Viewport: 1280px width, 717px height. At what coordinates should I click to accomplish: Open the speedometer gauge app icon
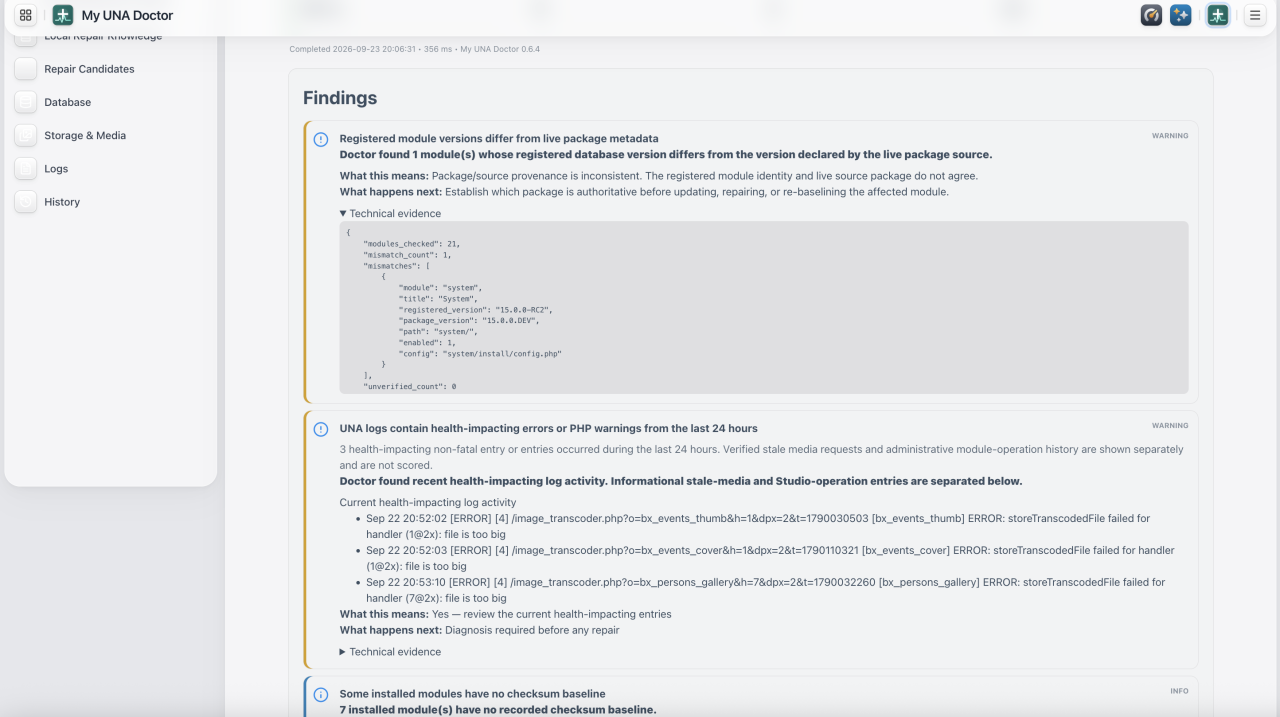tap(1151, 15)
